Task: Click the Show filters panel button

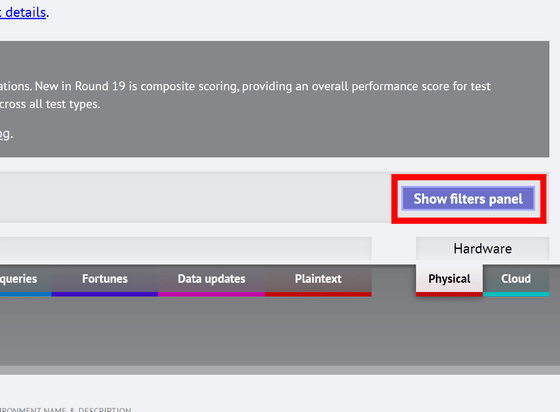Action: 468,199
